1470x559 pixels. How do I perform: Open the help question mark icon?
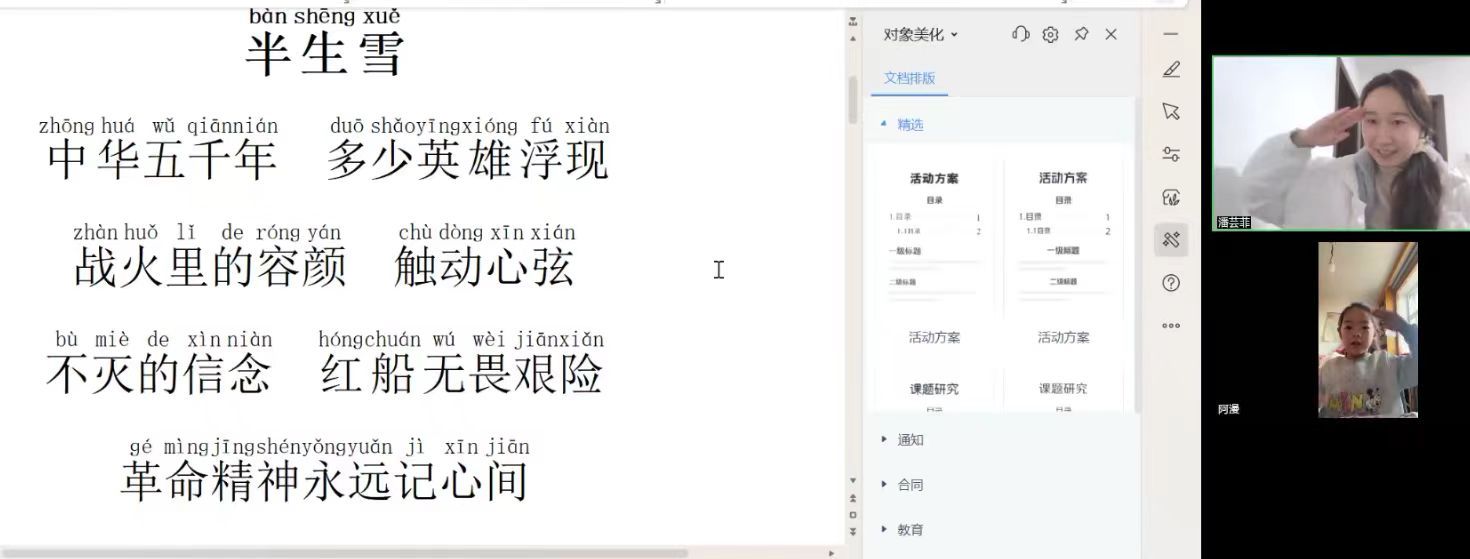point(1171,283)
